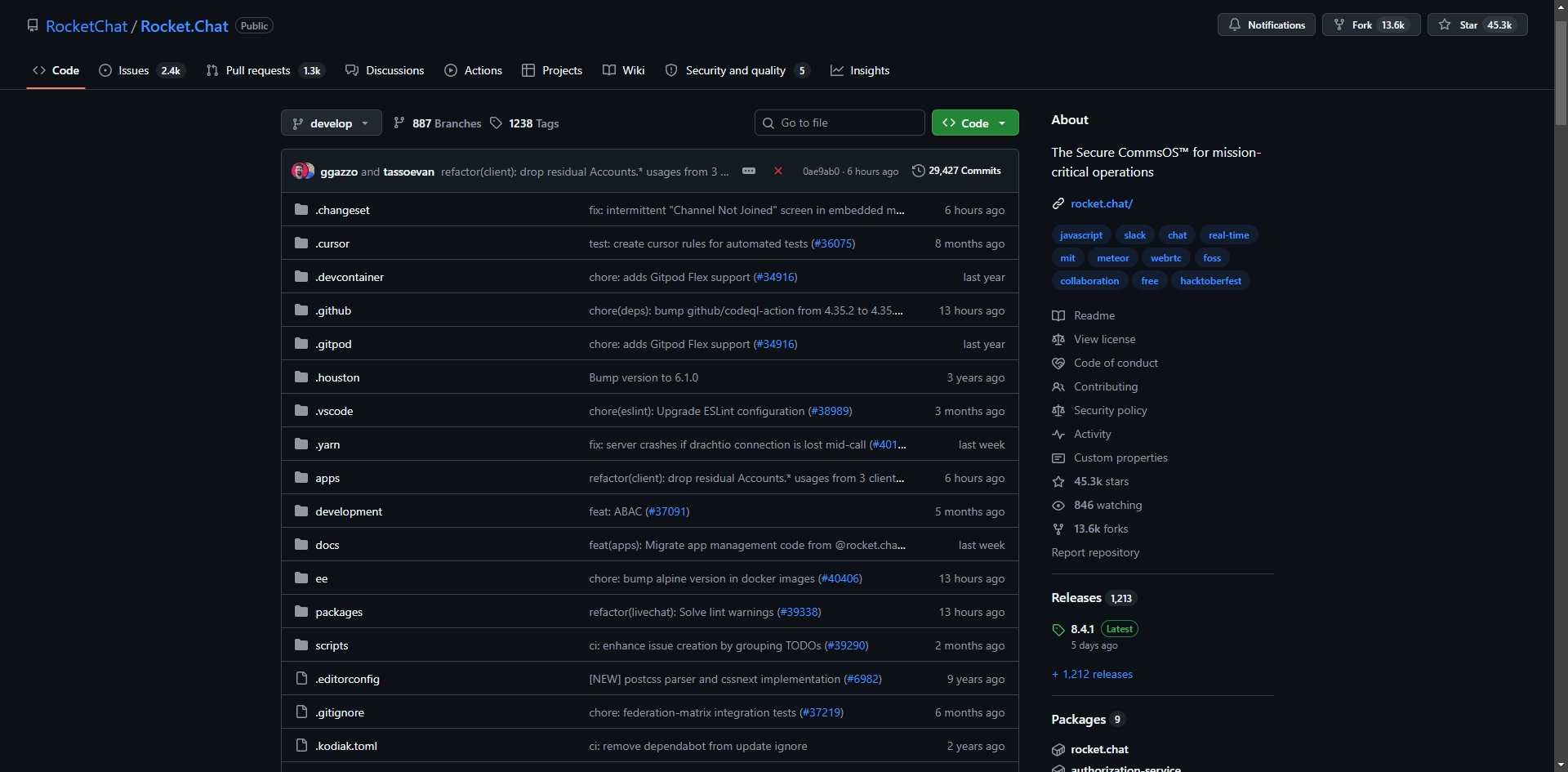The image size is (1568, 772).
Task: Open the Code tab
Action: pos(56,70)
